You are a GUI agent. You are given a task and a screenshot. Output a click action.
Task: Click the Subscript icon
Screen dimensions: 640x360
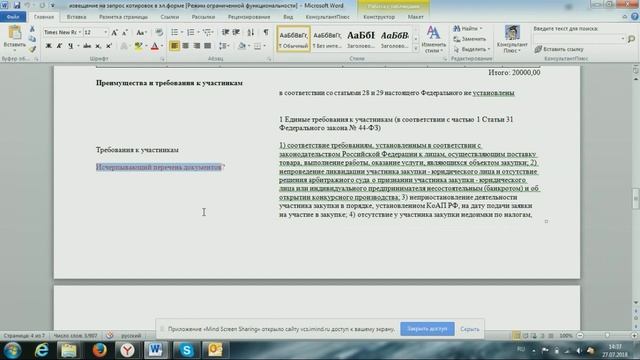pyautogui.click(x=98, y=46)
